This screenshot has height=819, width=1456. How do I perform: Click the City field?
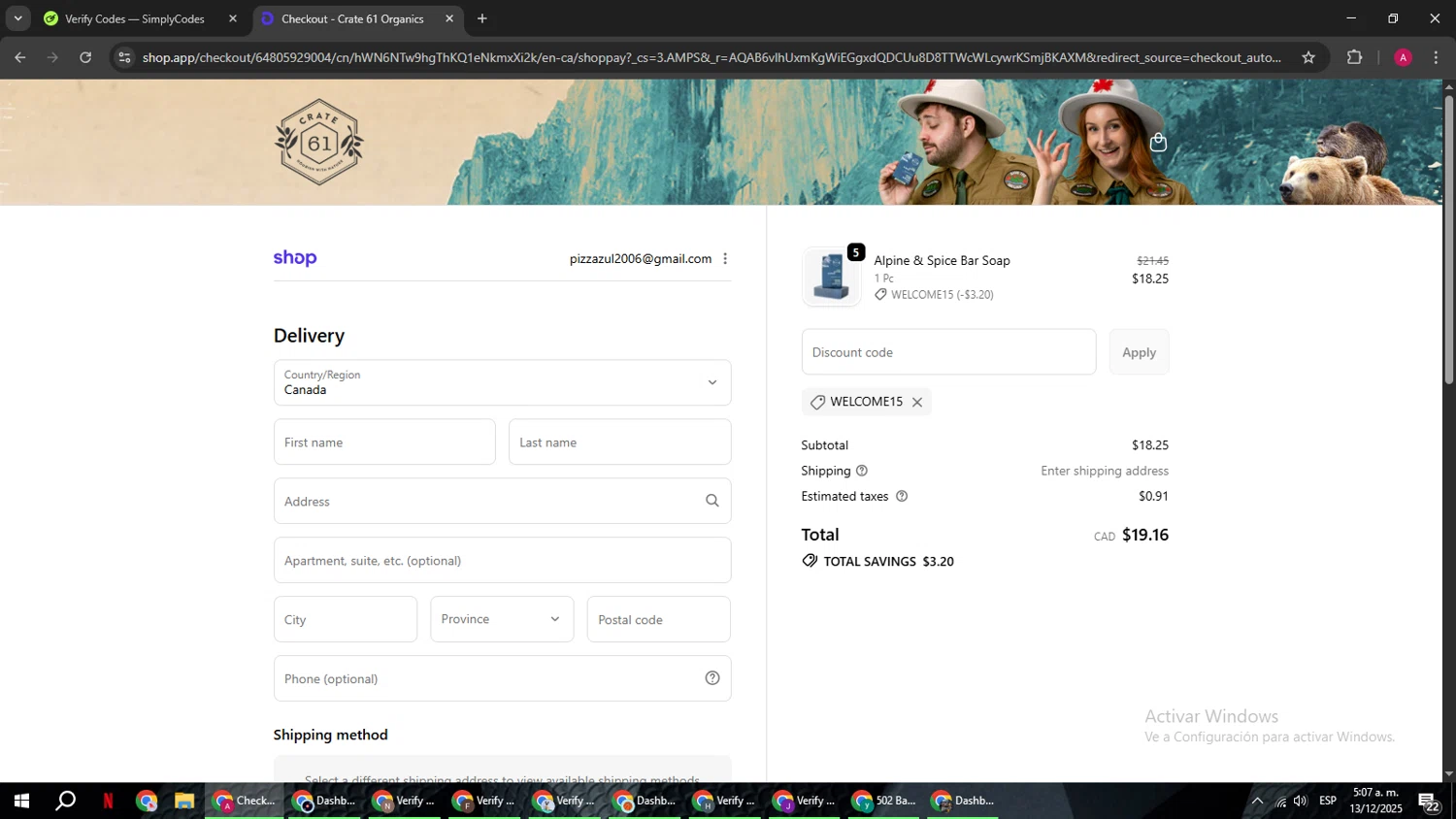[x=346, y=619]
